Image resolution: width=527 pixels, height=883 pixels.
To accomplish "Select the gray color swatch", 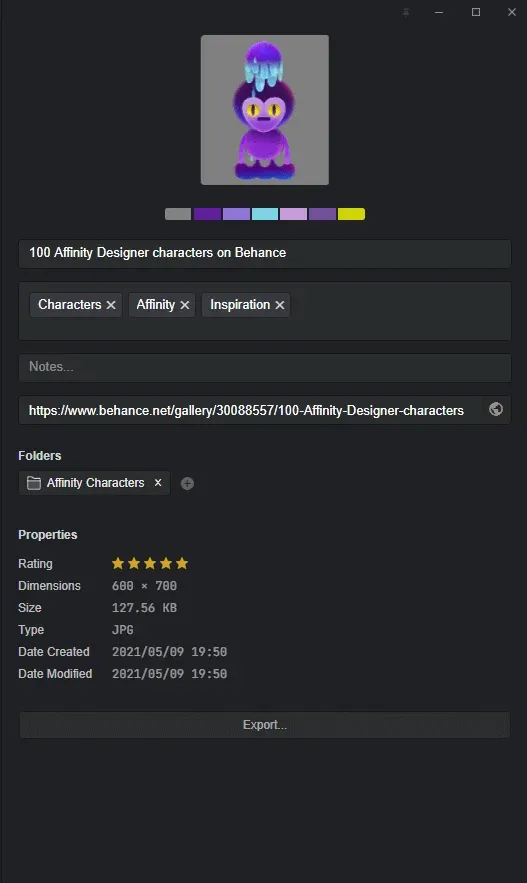I will tap(178, 214).
